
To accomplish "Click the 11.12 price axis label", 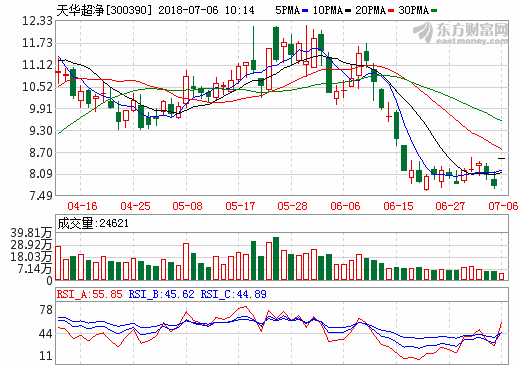I will coord(37,65).
